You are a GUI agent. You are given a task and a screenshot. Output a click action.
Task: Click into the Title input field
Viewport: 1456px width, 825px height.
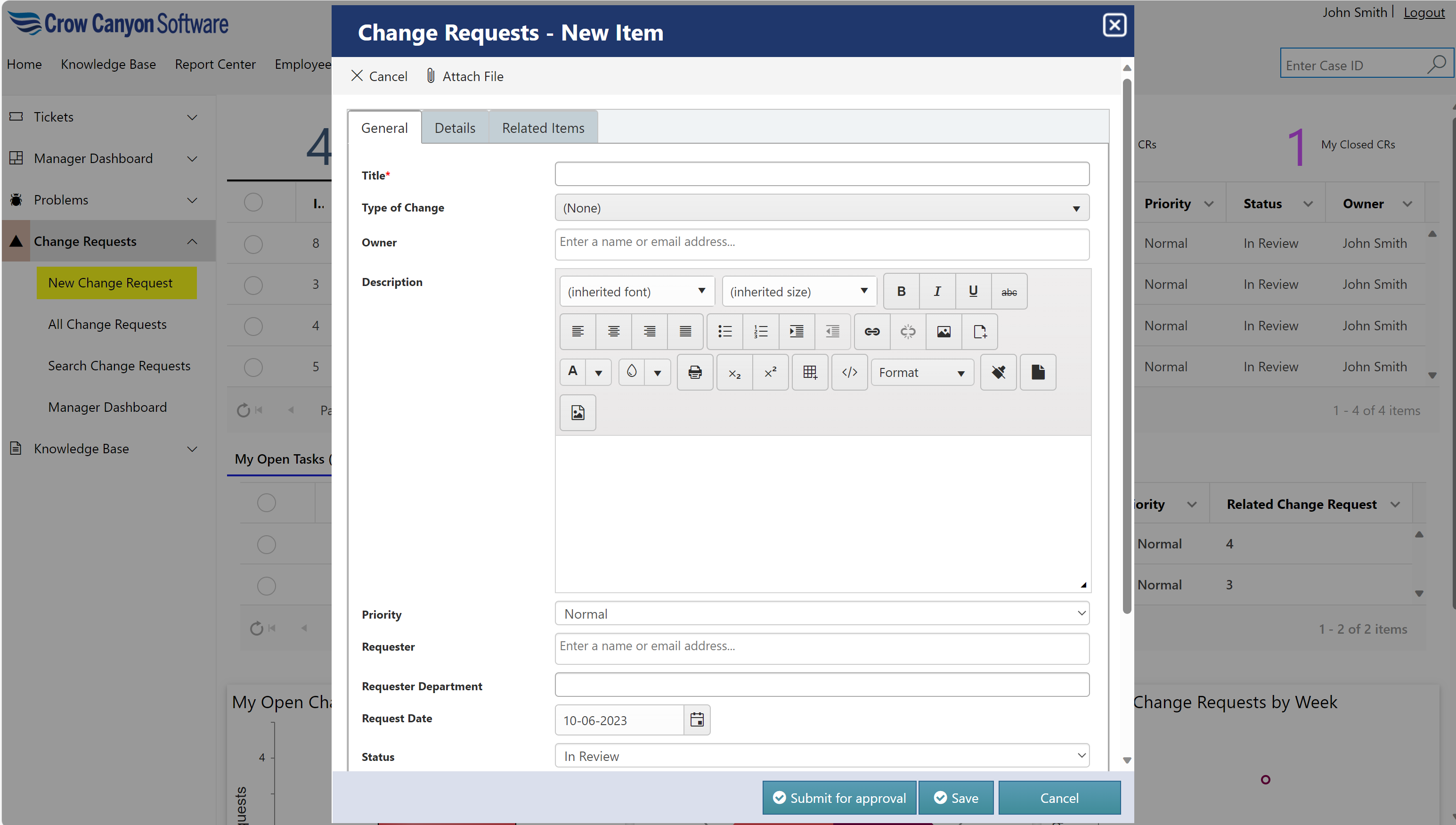pyautogui.click(x=822, y=174)
